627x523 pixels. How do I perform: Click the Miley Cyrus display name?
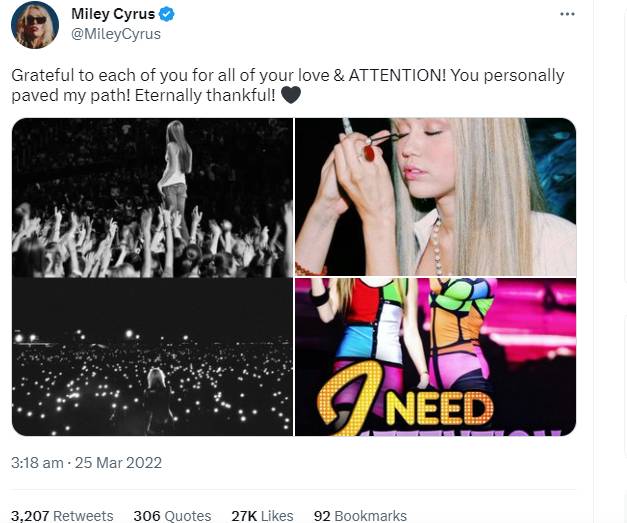[113, 14]
